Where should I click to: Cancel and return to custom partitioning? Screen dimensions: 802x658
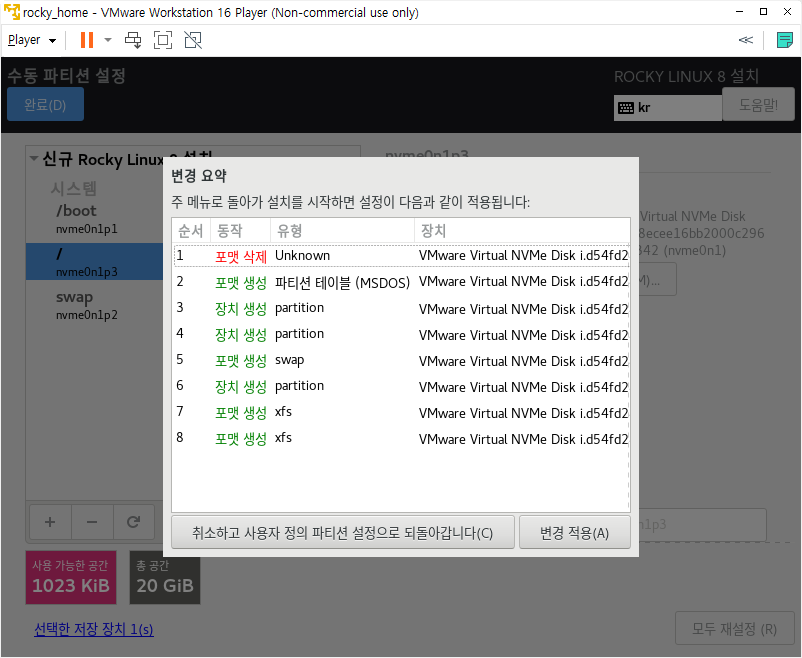point(343,533)
